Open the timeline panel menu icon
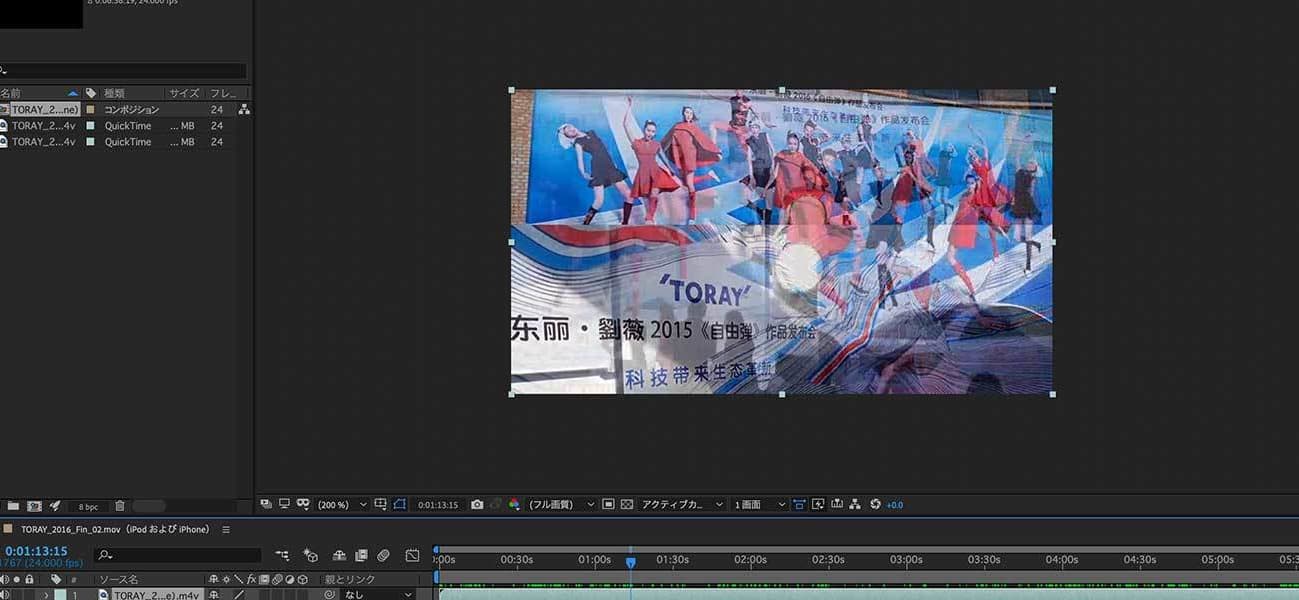Viewport: 1299px width, 600px height. (x=226, y=529)
